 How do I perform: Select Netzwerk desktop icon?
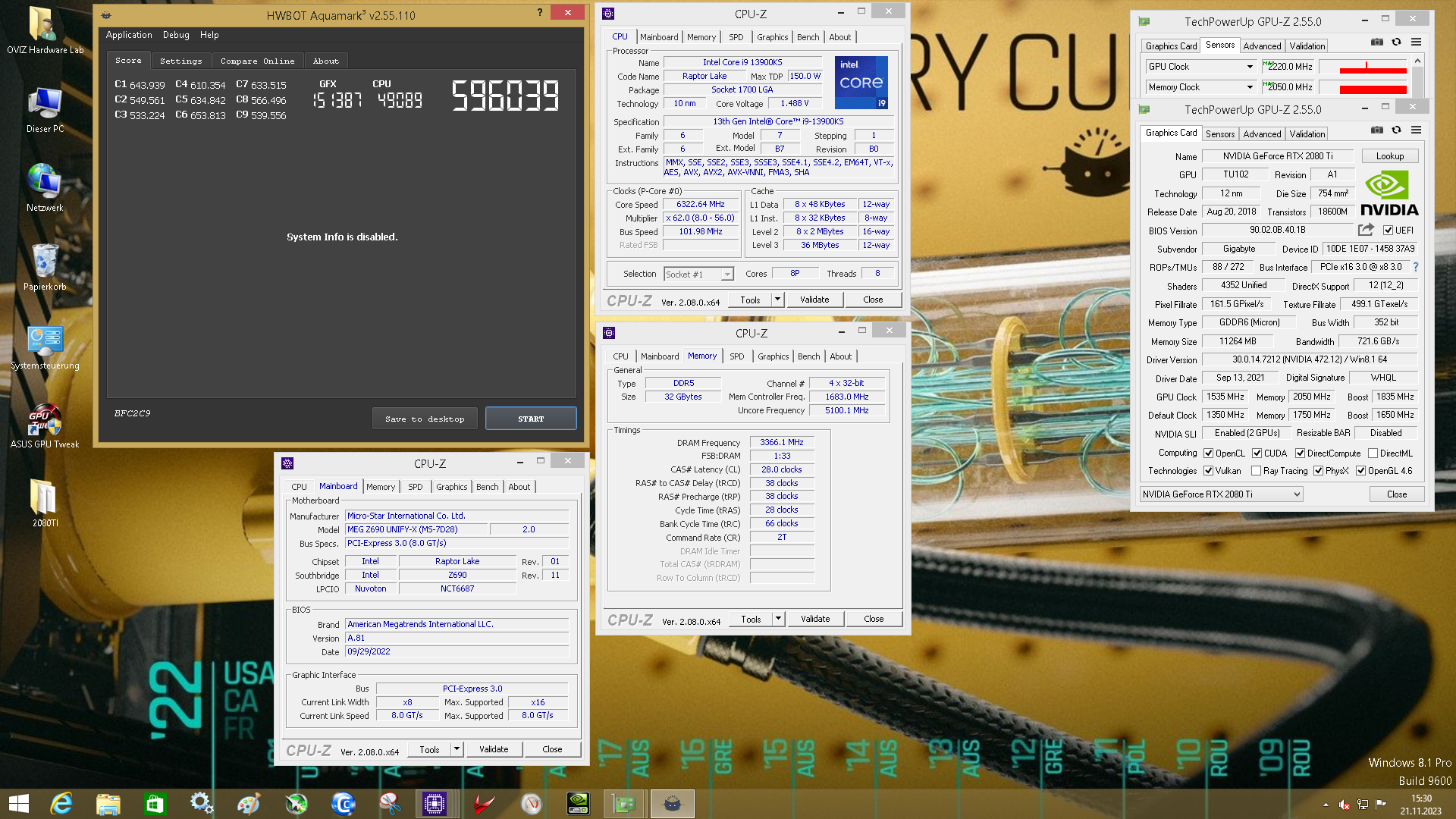click(x=45, y=188)
